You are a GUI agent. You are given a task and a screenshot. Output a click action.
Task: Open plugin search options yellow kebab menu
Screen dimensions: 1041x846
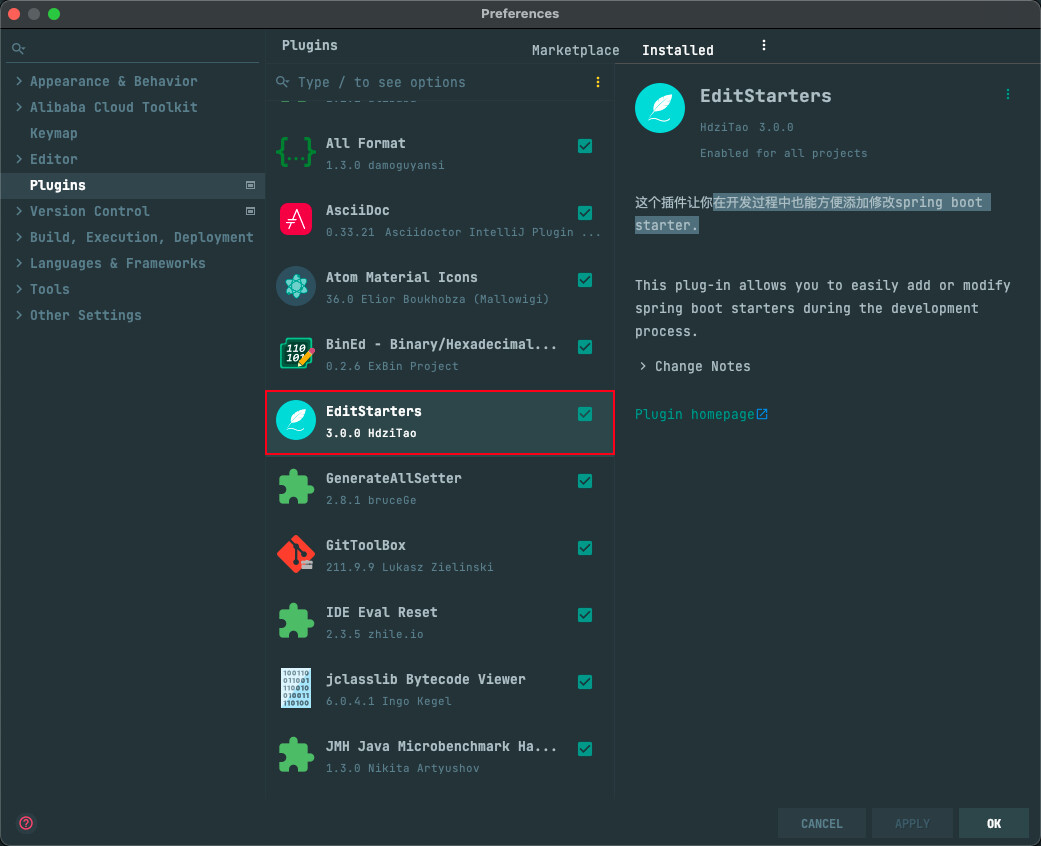coord(598,82)
